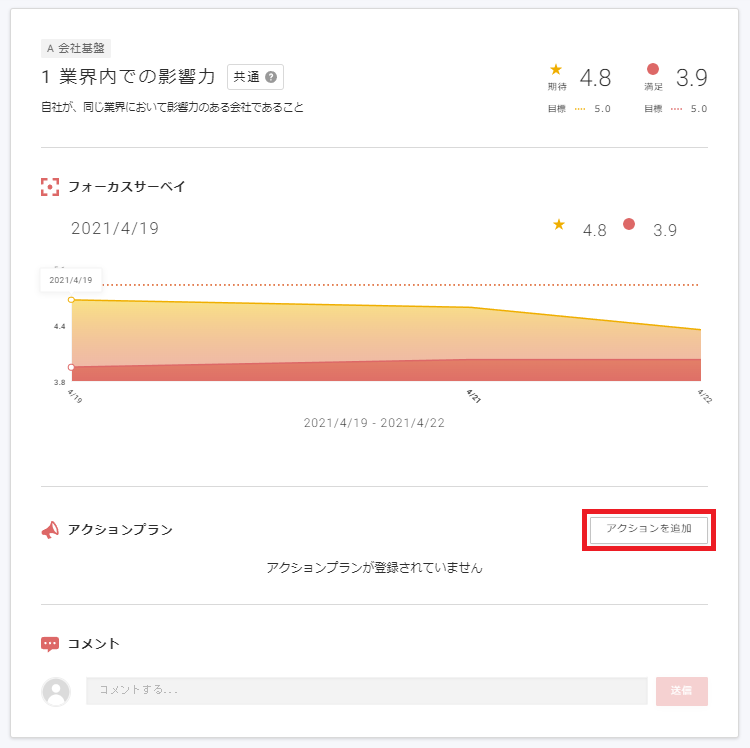Click the yellow star 期待 icon in header
Viewport: 750px width, 748px height.
(556, 69)
